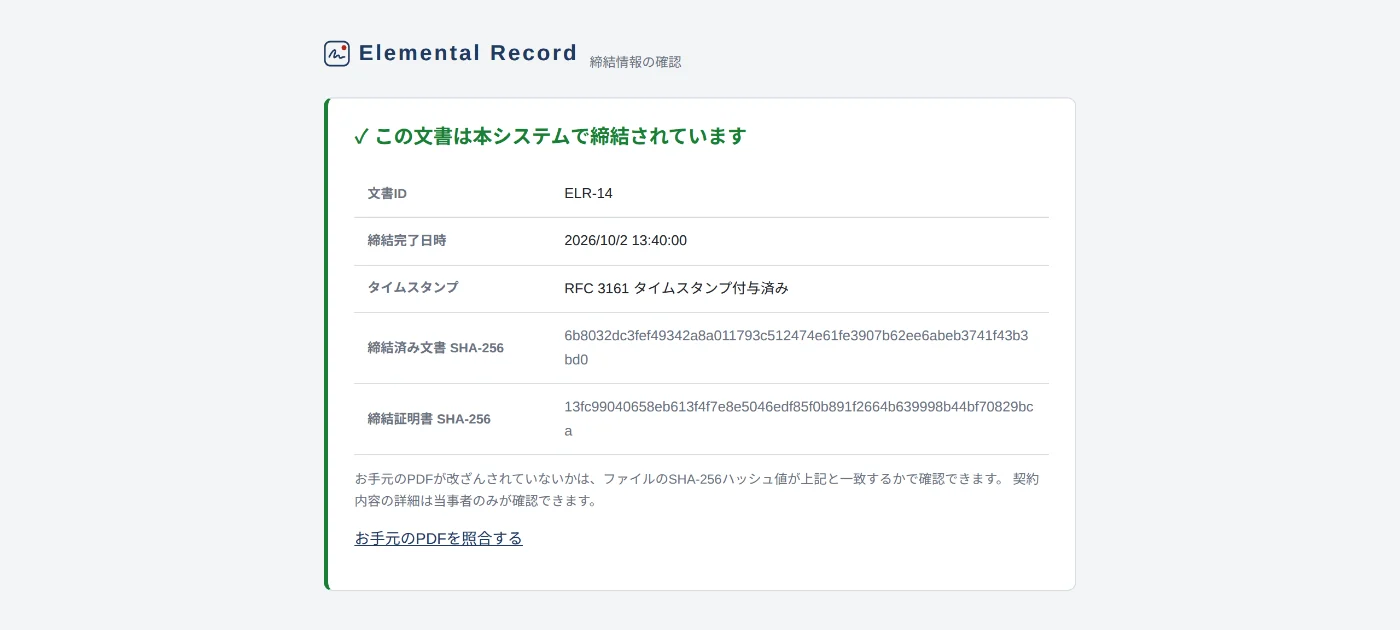Click the green checkmark in the heading

point(362,137)
